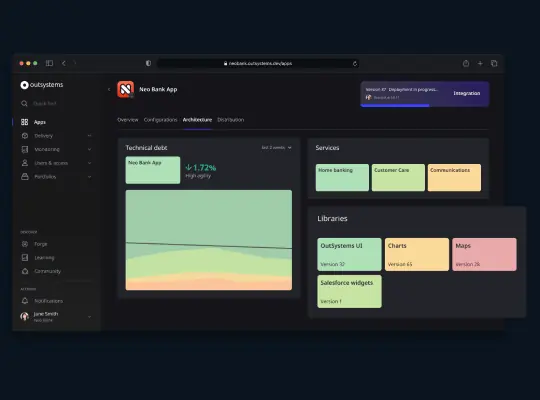Click the Quick find search field
This screenshot has width=540, height=400.
[x=44, y=103]
